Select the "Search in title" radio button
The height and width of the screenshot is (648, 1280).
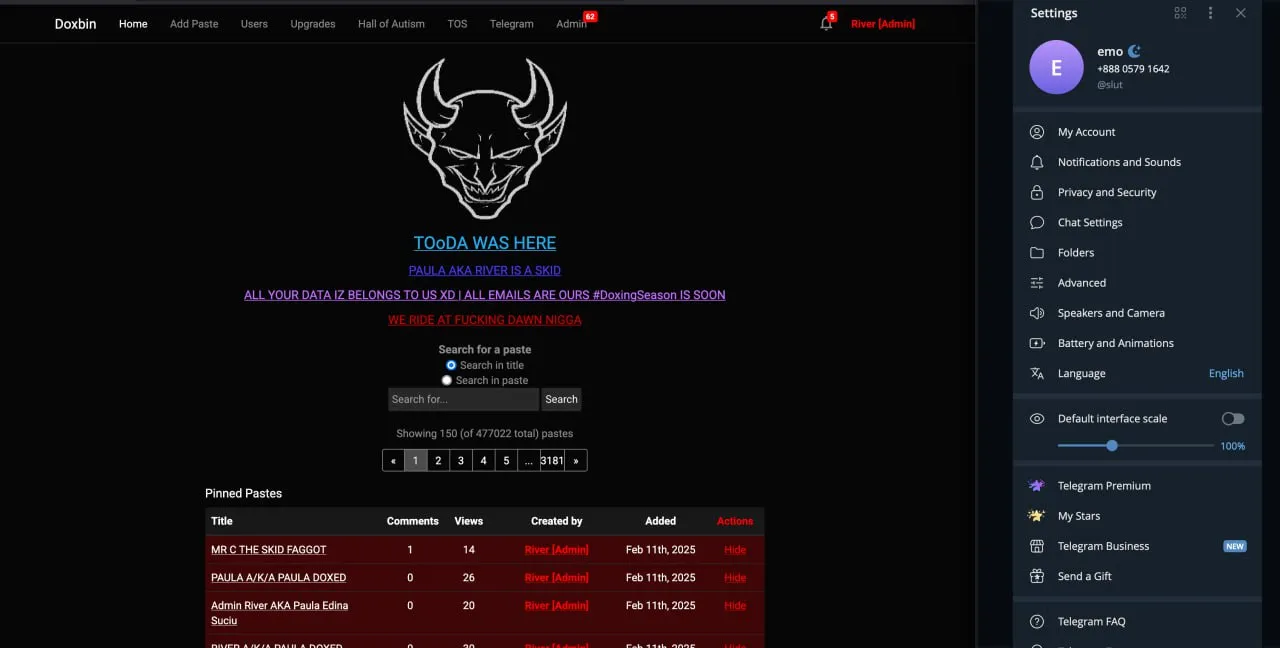tap(451, 365)
